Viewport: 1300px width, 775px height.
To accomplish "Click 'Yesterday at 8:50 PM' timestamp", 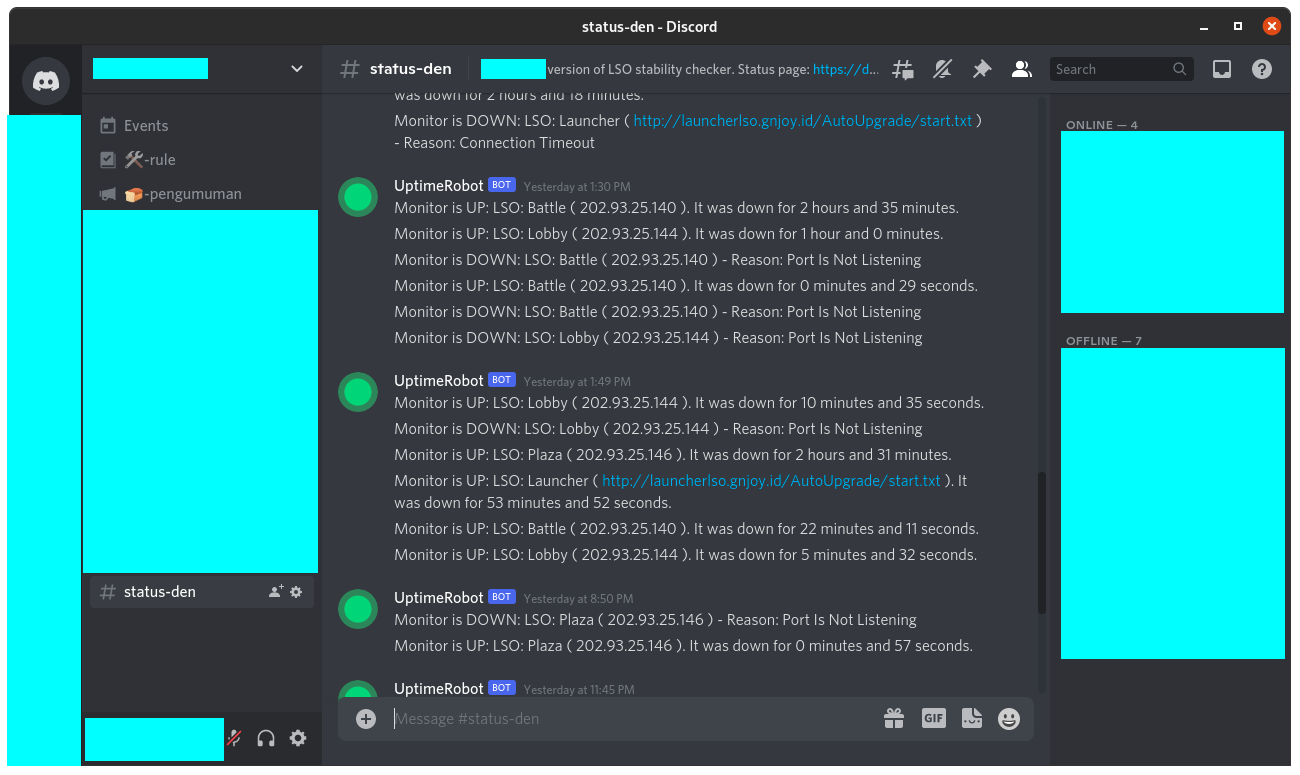I will 578,599.
